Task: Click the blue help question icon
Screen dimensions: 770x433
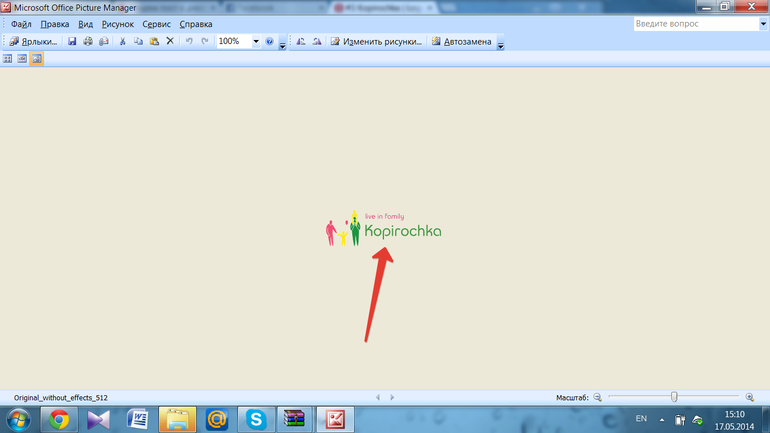Action: pyautogui.click(x=269, y=42)
